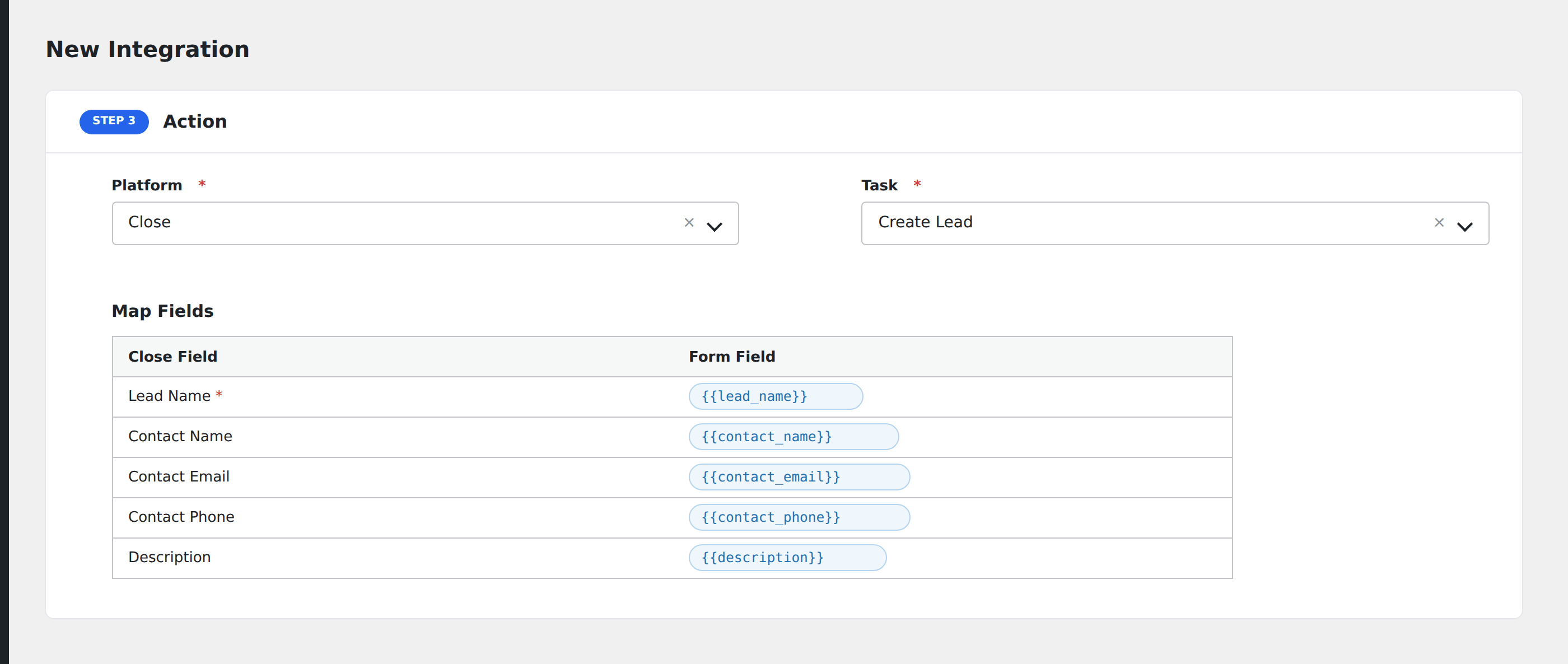Screen dimensions: 1568x664
Task: Click the New Integration page heading
Action: [x=147, y=49]
